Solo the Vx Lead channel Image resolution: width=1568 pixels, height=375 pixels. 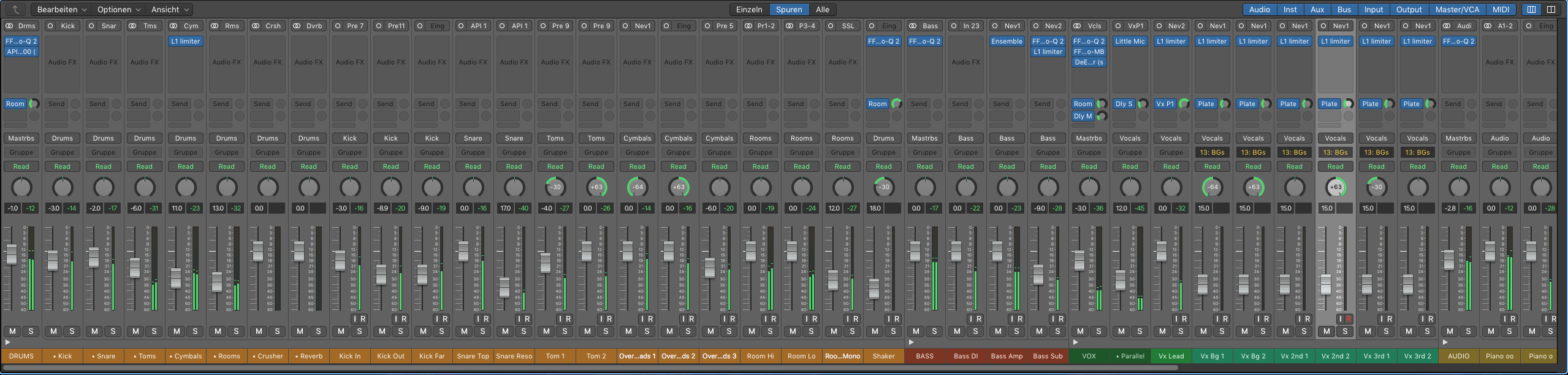1181,331
